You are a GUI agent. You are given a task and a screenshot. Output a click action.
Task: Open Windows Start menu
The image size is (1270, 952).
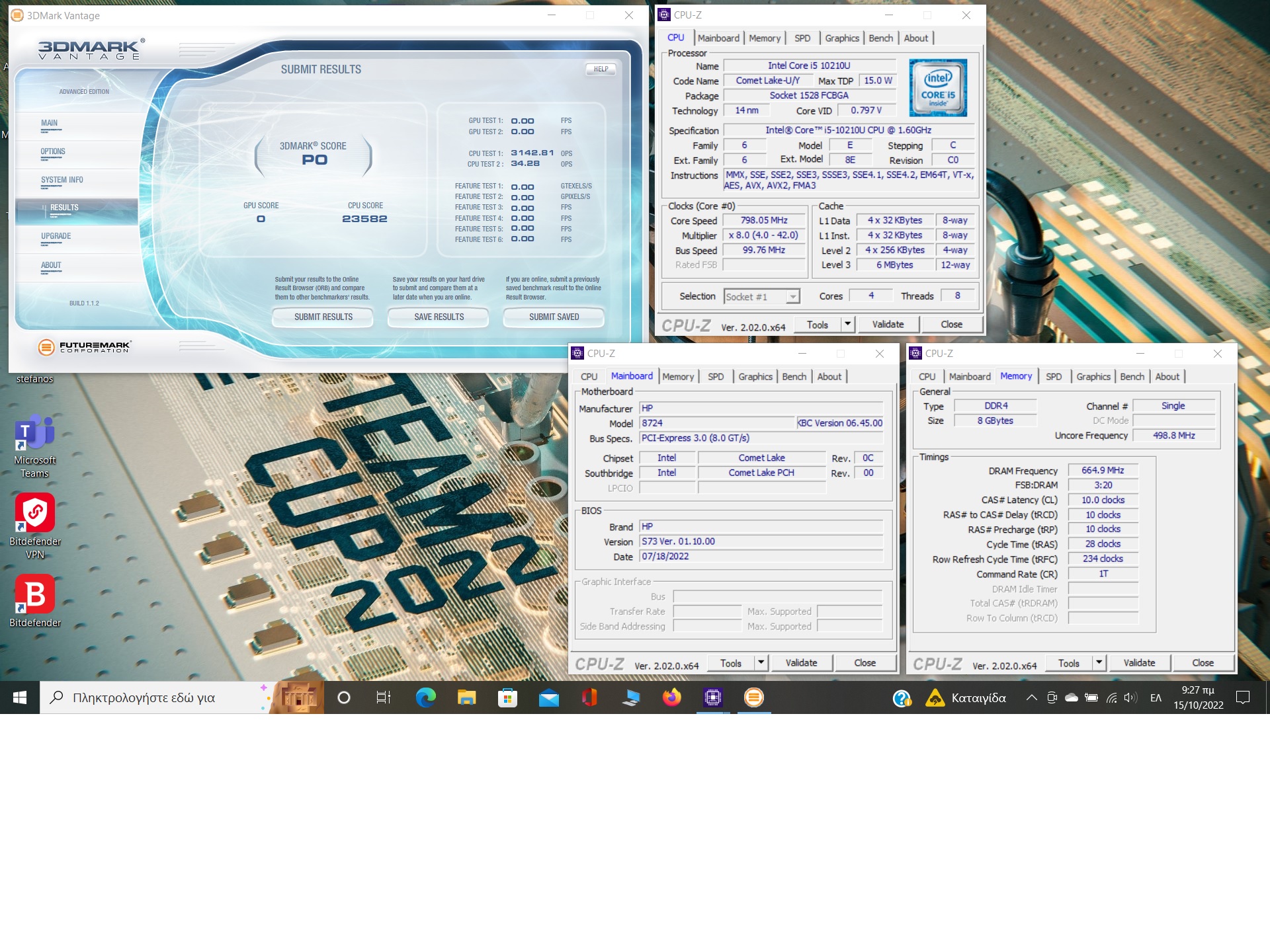point(20,697)
